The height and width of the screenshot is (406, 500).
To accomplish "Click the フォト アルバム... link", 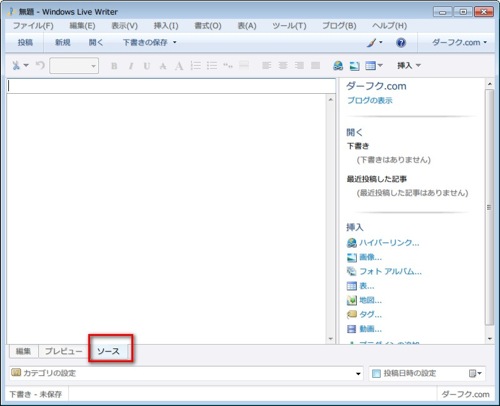I will coord(390,271).
